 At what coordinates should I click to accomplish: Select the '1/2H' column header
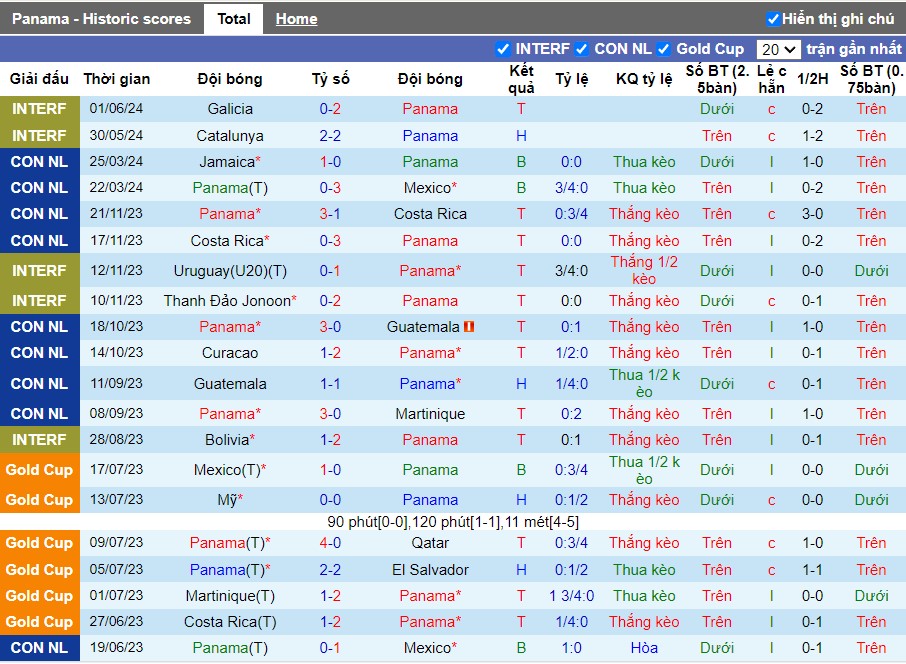pyautogui.click(x=812, y=79)
